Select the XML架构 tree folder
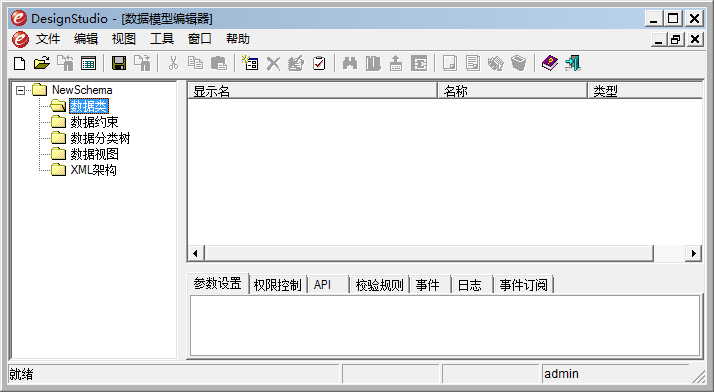Image resolution: width=714 pixels, height=392 pixels. 93,170
